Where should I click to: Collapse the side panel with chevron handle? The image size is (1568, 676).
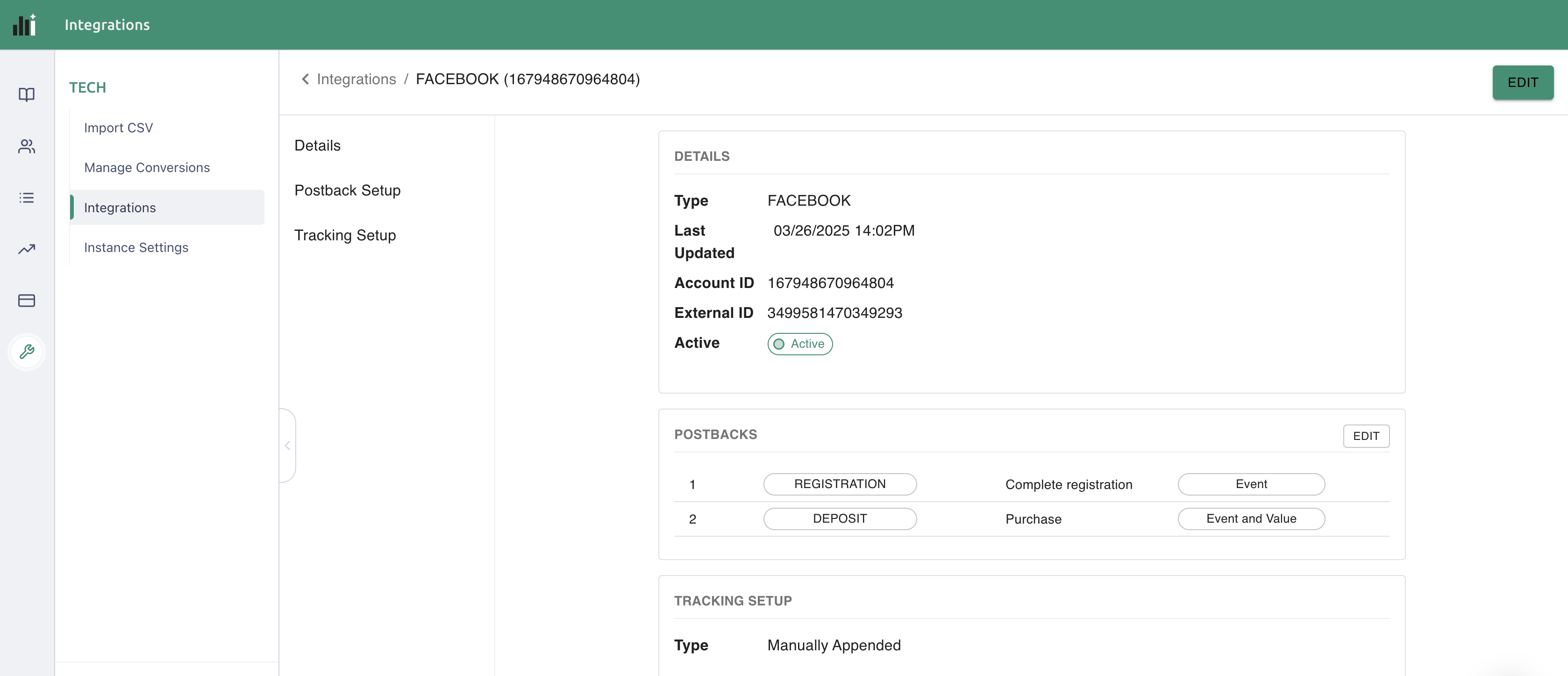pyautogui.click(x=287, y=446)
